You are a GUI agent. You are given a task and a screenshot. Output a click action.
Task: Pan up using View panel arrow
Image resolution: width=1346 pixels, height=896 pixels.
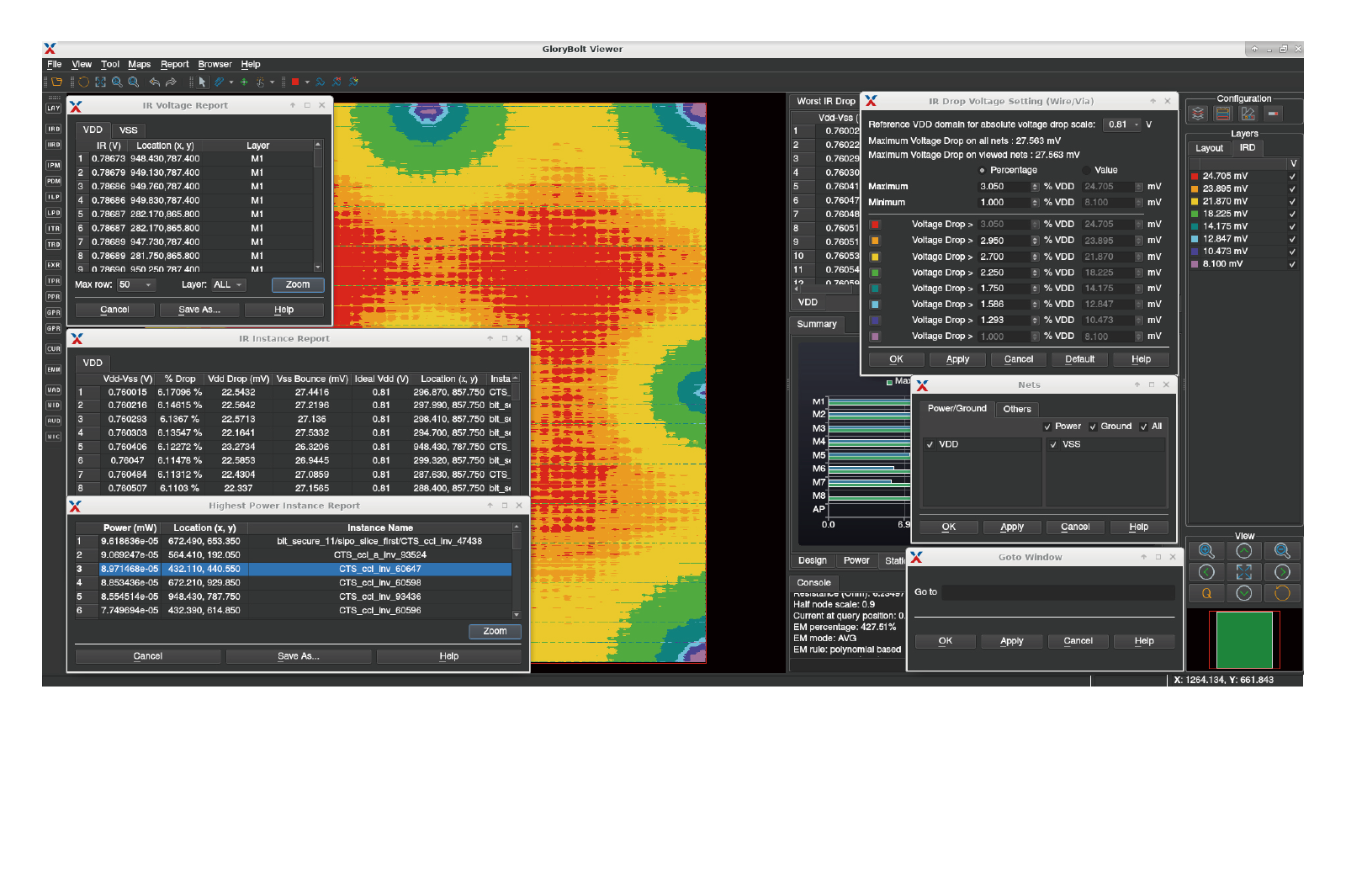[x=1244, y=551]
